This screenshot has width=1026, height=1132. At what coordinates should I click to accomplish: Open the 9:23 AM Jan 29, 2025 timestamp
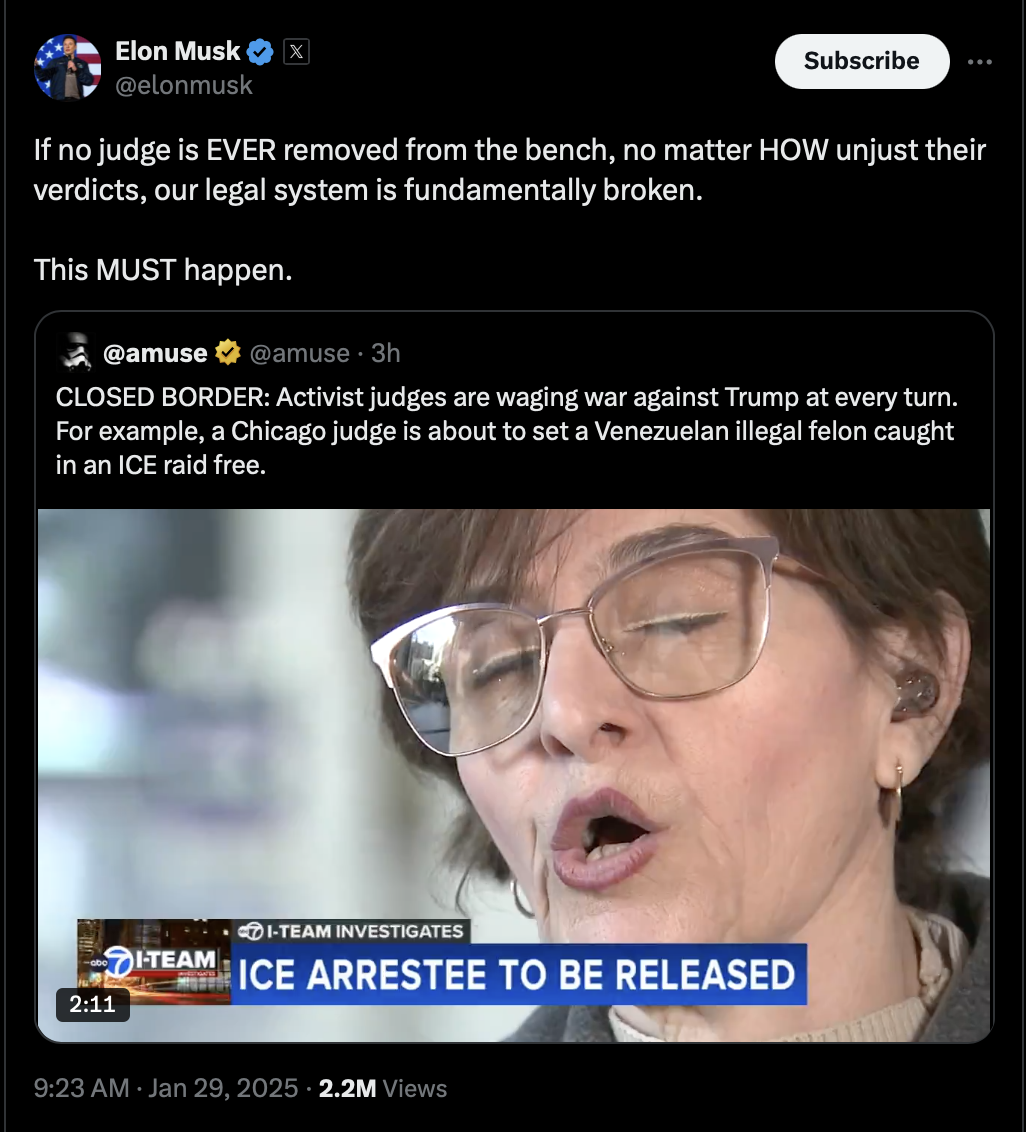165,1088
